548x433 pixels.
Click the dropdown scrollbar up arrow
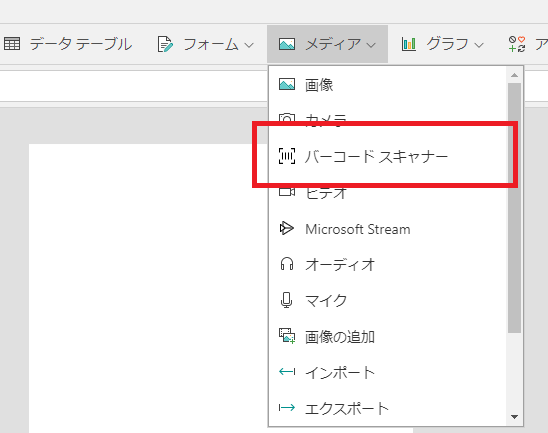pyautogui.click(x=514, y=75)
